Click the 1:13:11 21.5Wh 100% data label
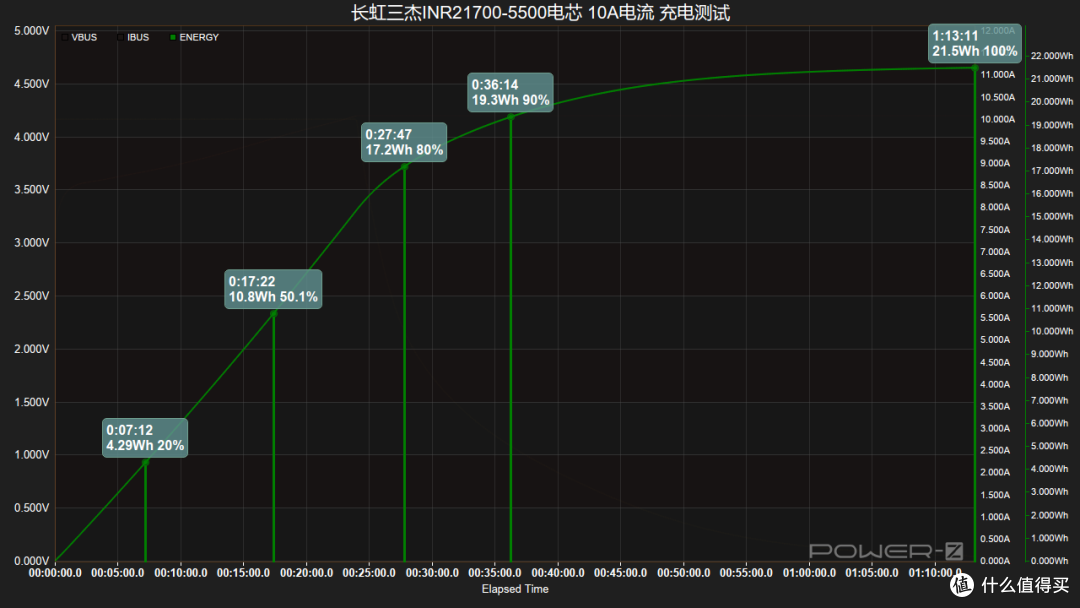The image size is (1080, 608). pyautogui.click(x=975, y=43)
